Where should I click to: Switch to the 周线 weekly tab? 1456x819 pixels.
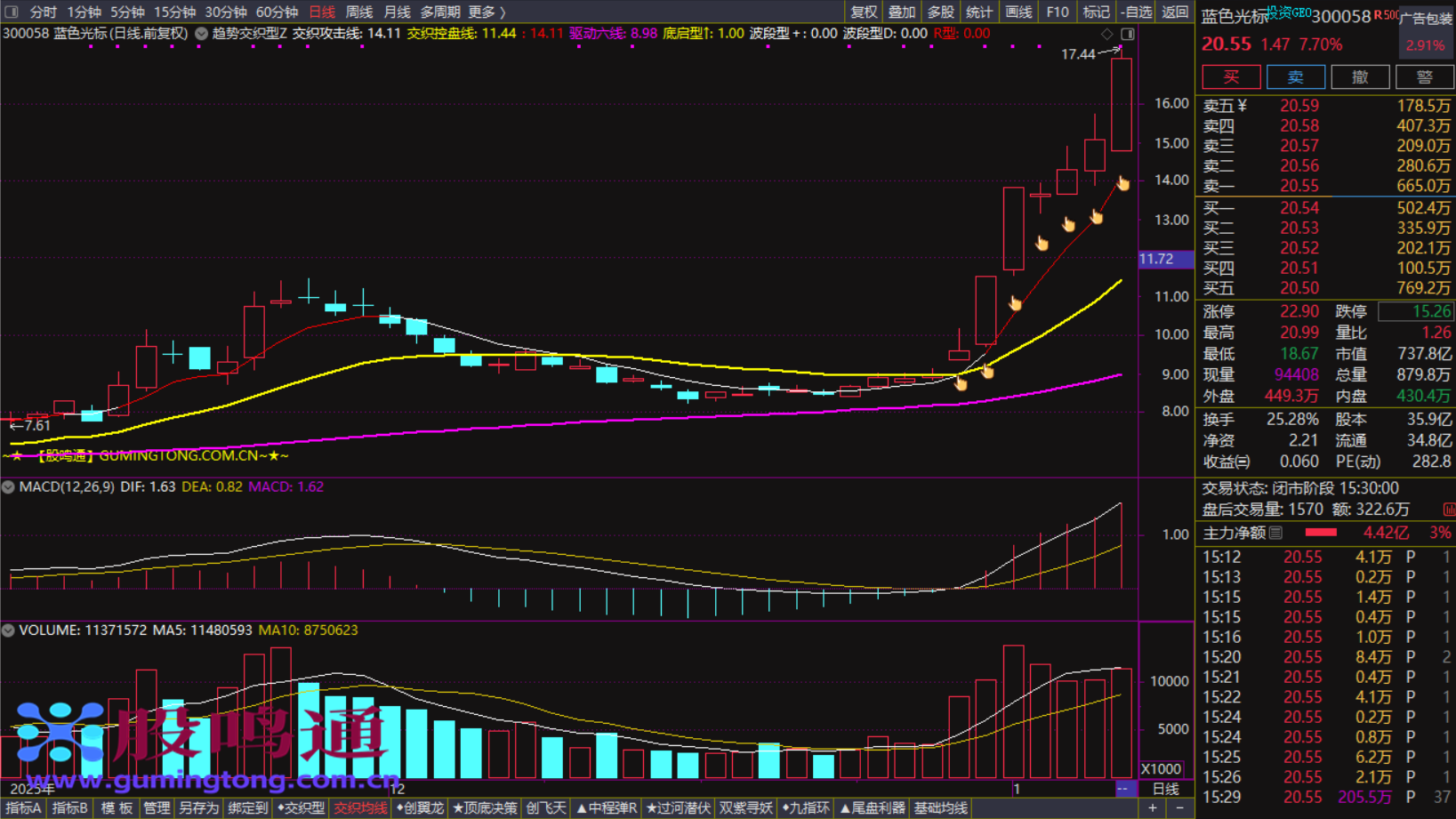tap(358, 12)
